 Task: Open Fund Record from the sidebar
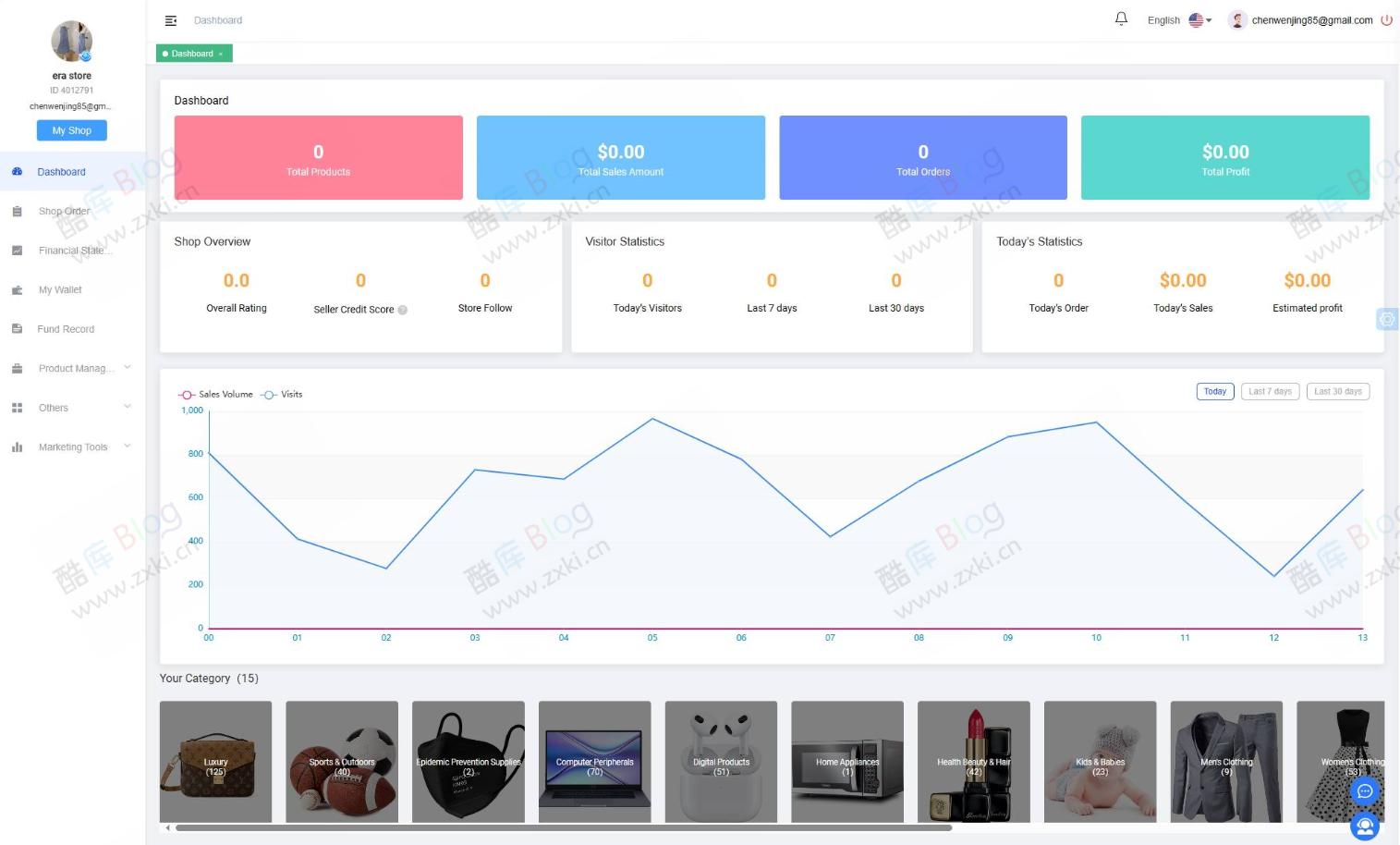[66, 328]
